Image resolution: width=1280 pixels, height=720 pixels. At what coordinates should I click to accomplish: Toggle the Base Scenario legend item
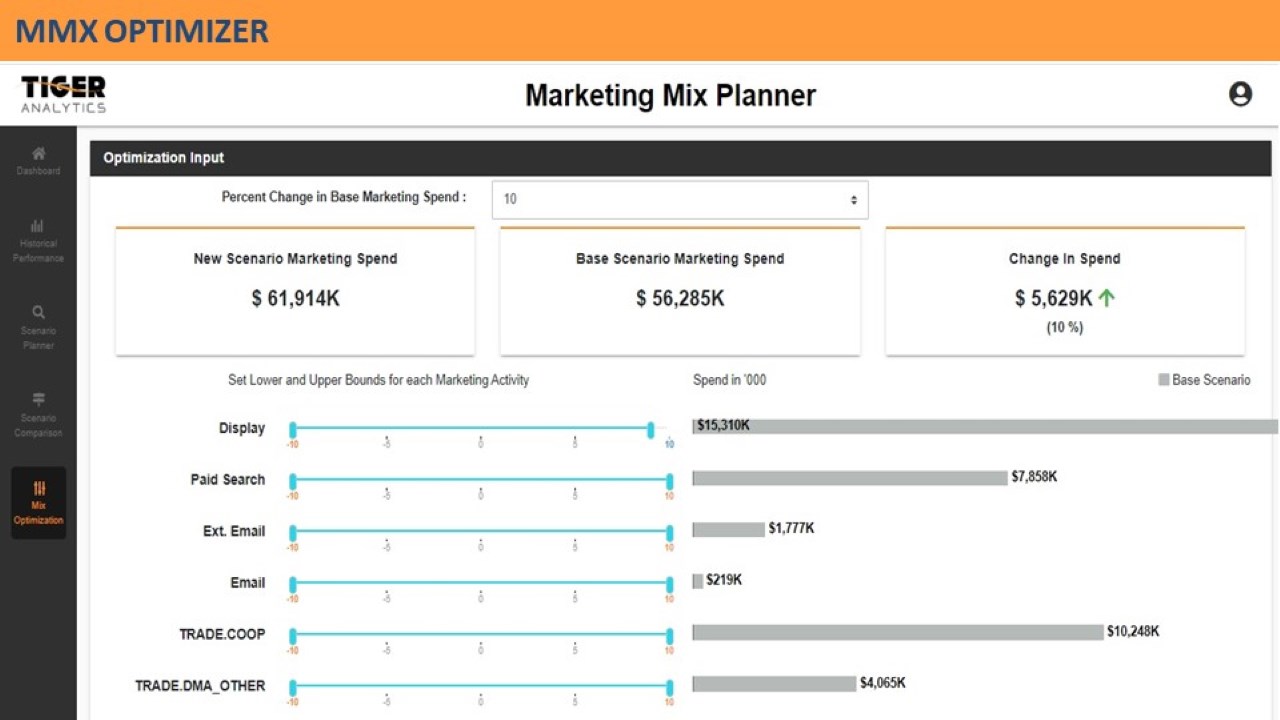click(x=1204, y=380)
